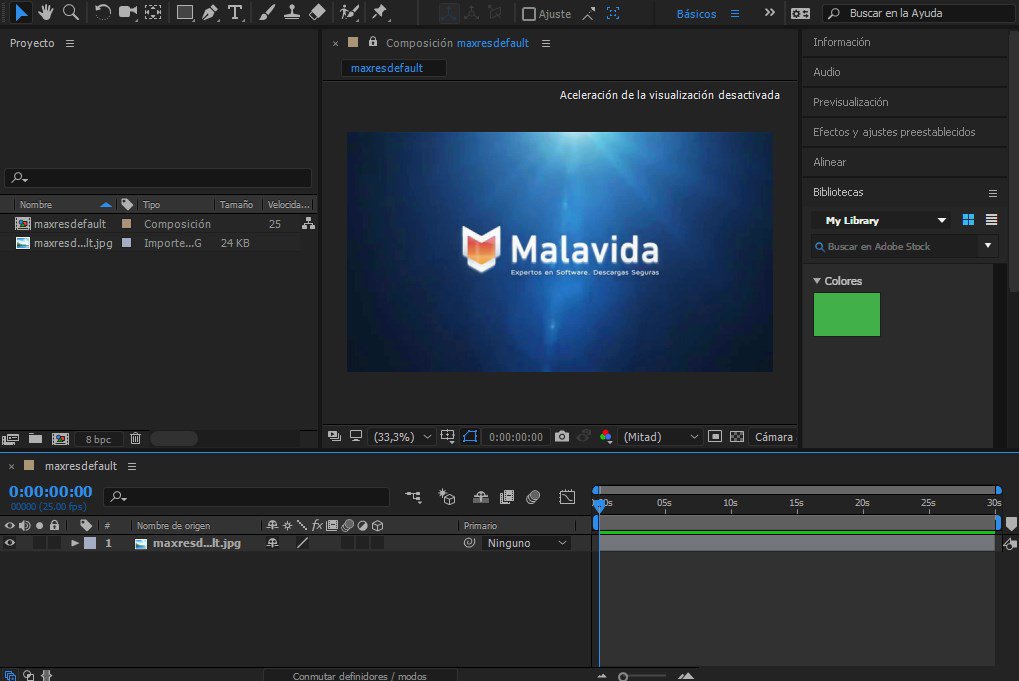The image size is (1019, 681).
Task: Choose the Type text tool
Action: point(235,13)
